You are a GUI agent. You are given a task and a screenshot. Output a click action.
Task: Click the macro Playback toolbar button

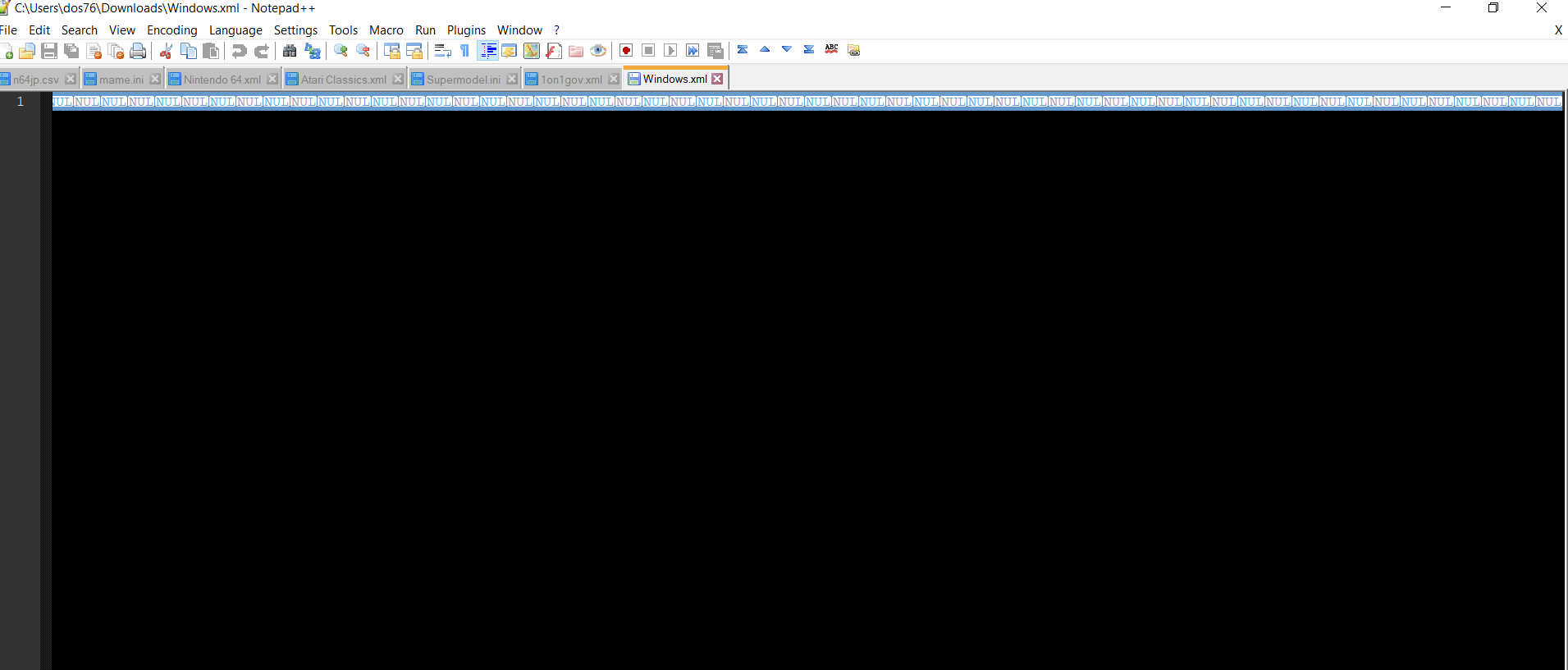click(670, 51)
